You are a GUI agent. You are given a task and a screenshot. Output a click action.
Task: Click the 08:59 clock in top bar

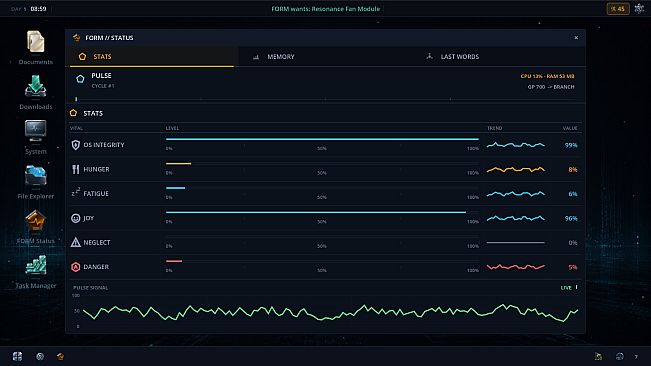pos(38,9)
